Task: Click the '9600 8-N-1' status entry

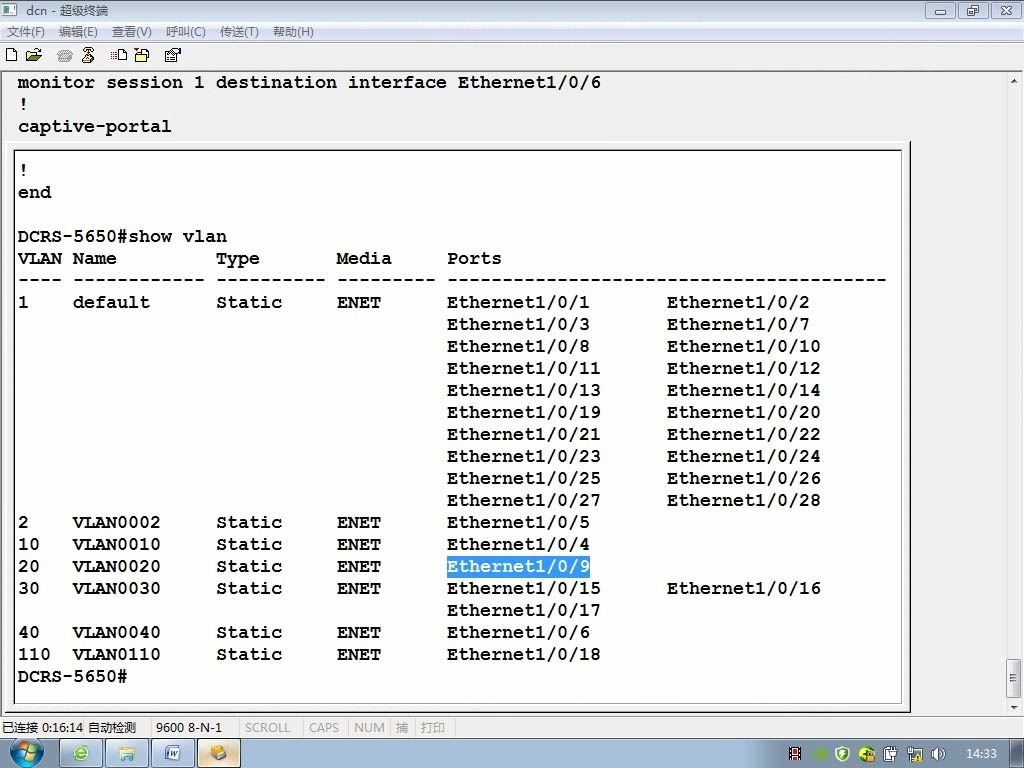Action: point(189,728)
